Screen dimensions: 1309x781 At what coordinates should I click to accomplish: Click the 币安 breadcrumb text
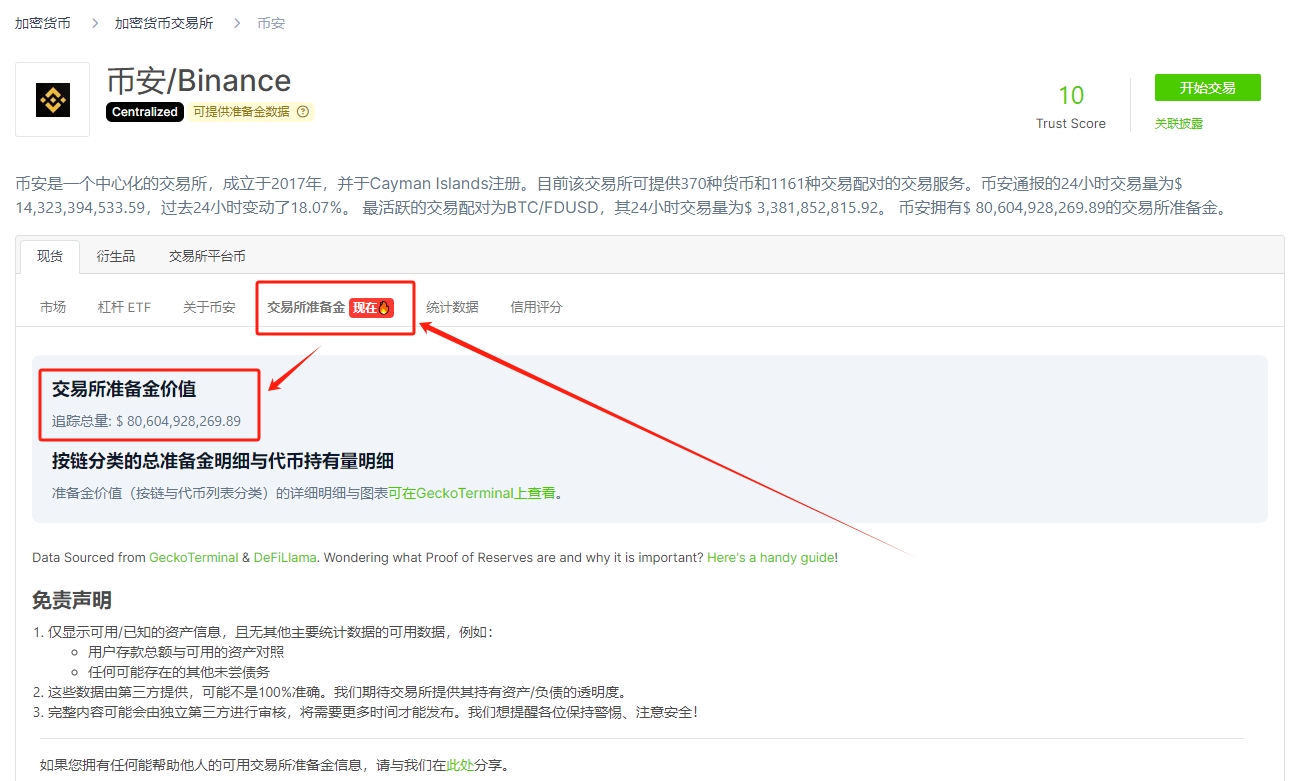(x=271, y=23)
